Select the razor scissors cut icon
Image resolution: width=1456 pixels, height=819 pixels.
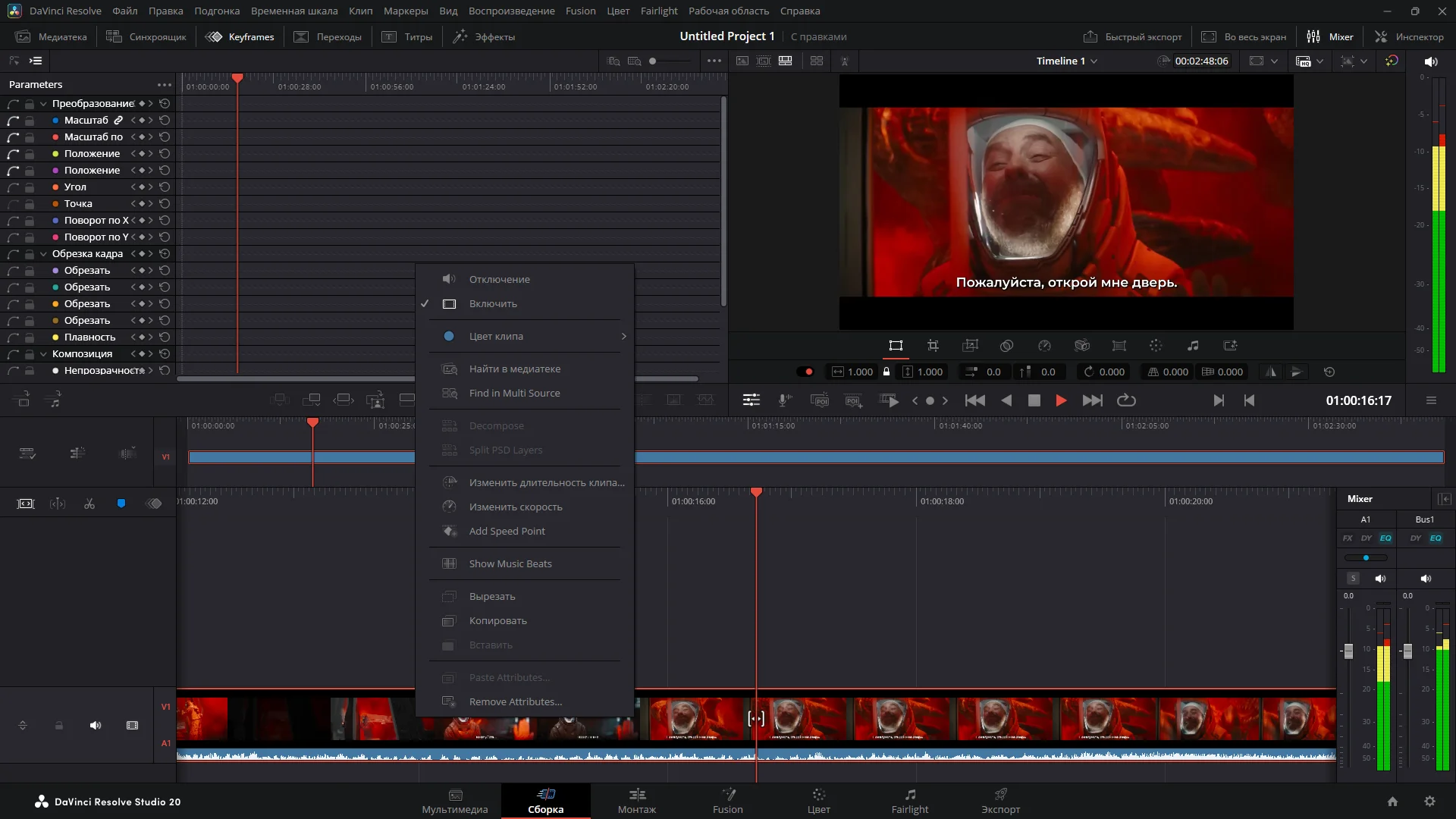click(x=89, y=504)
